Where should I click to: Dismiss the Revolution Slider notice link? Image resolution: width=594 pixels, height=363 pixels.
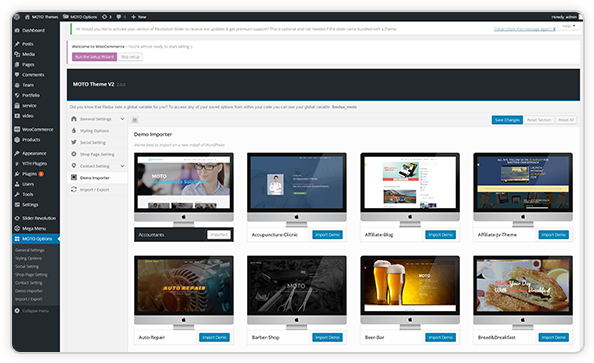[x=525, y=29]
